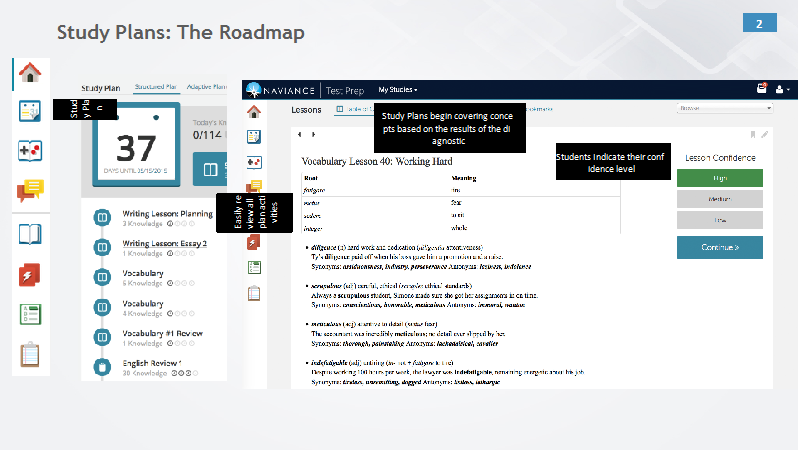This screenshot has height=450, width=800.
Task: Click the Naviance star logo
Action: click(x=253, y=90)
